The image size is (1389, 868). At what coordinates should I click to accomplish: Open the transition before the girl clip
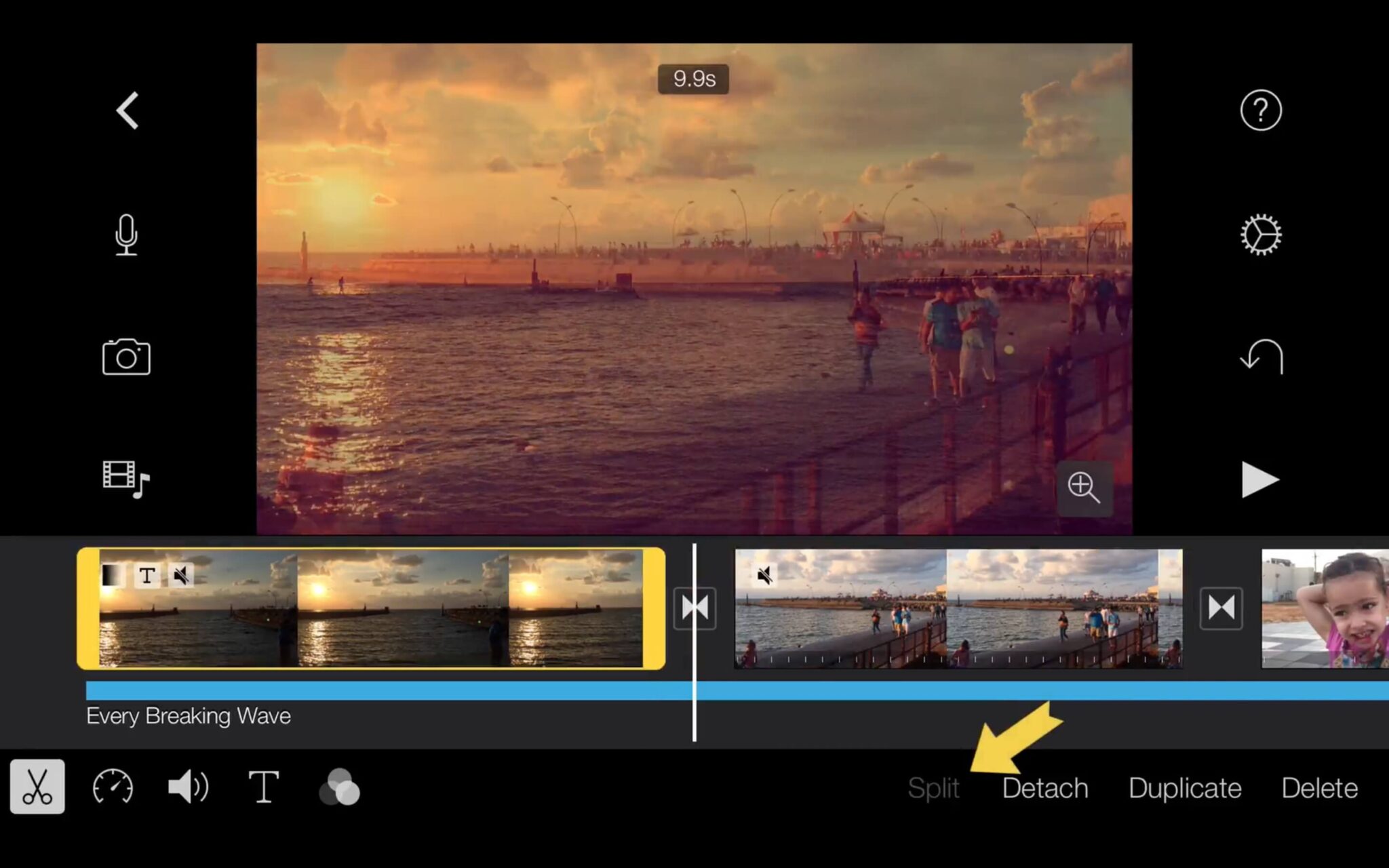(1221, 608)
